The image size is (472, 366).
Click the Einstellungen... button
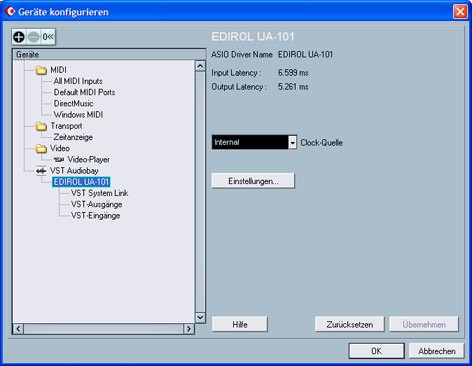(253, 181)
